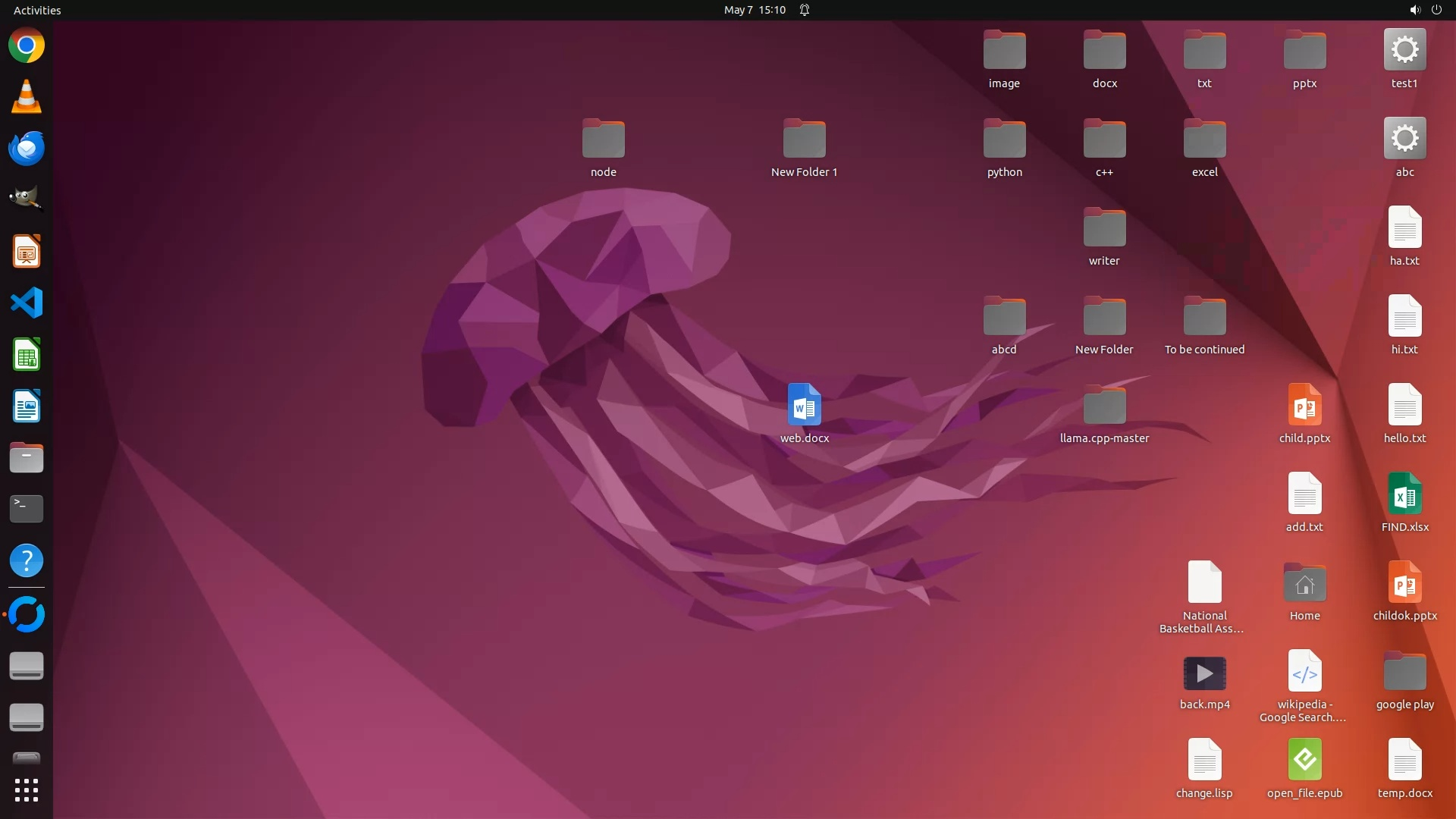Image resolution: width=1456 pixels, height=819 pixels.
Task: Open Thunderbird mail in the dock
Action: pyautogui.click(x=27, y=149)
